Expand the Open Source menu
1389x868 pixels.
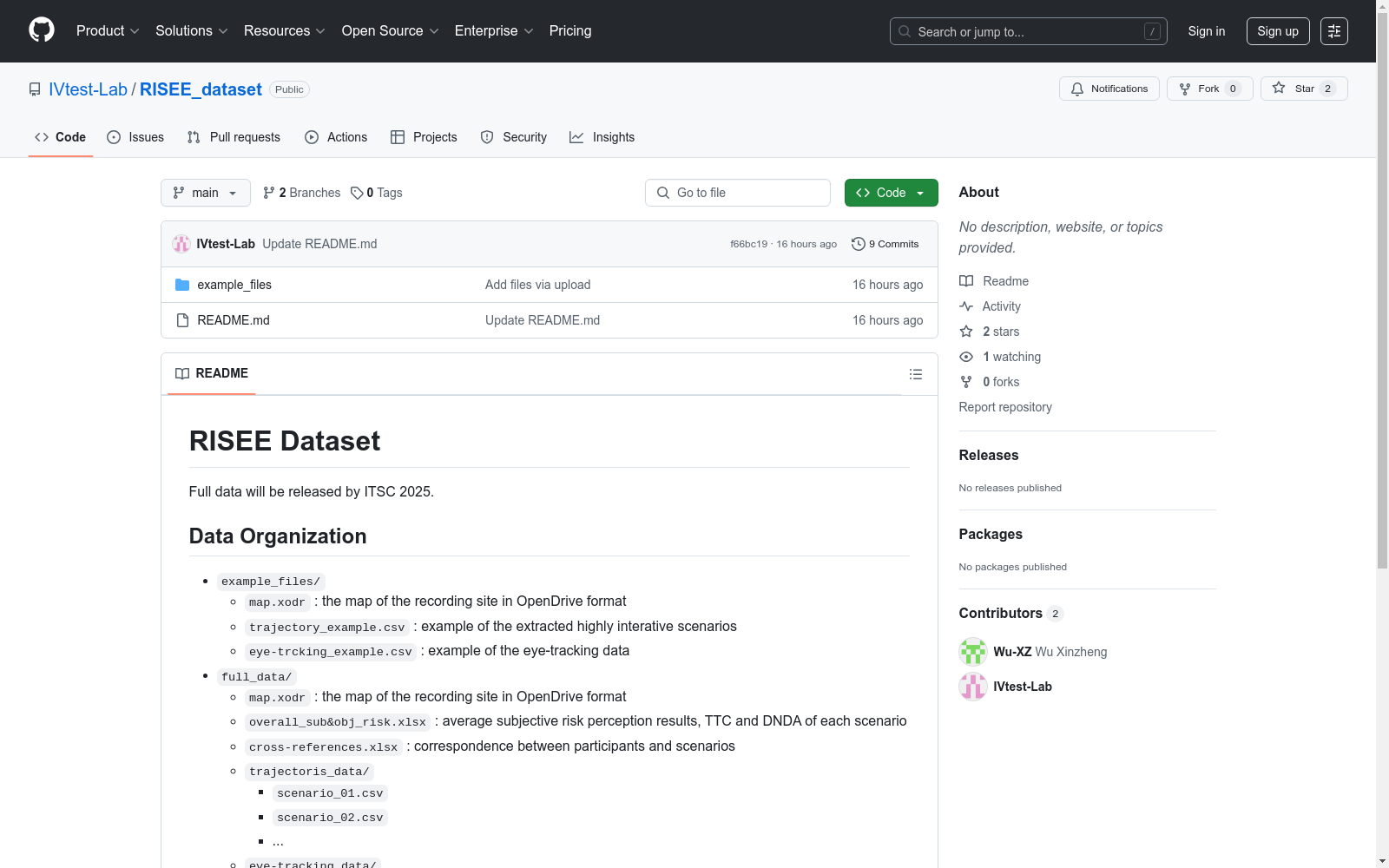(x=390, y=31)
